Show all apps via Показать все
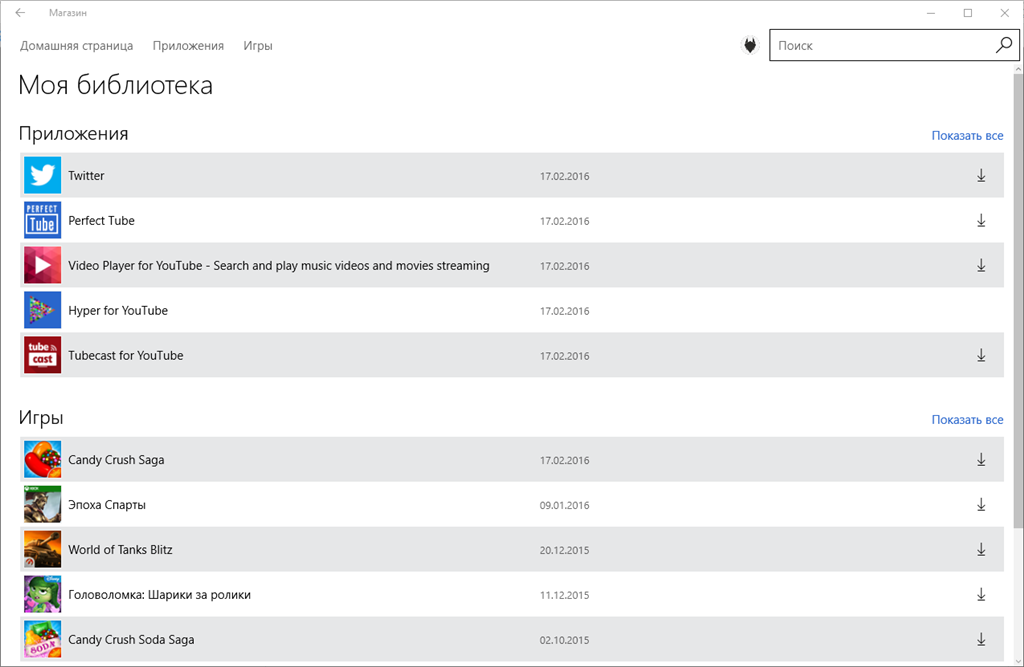Image resolution: width=1024 pixels, height=667 pixels. point(967,136)
